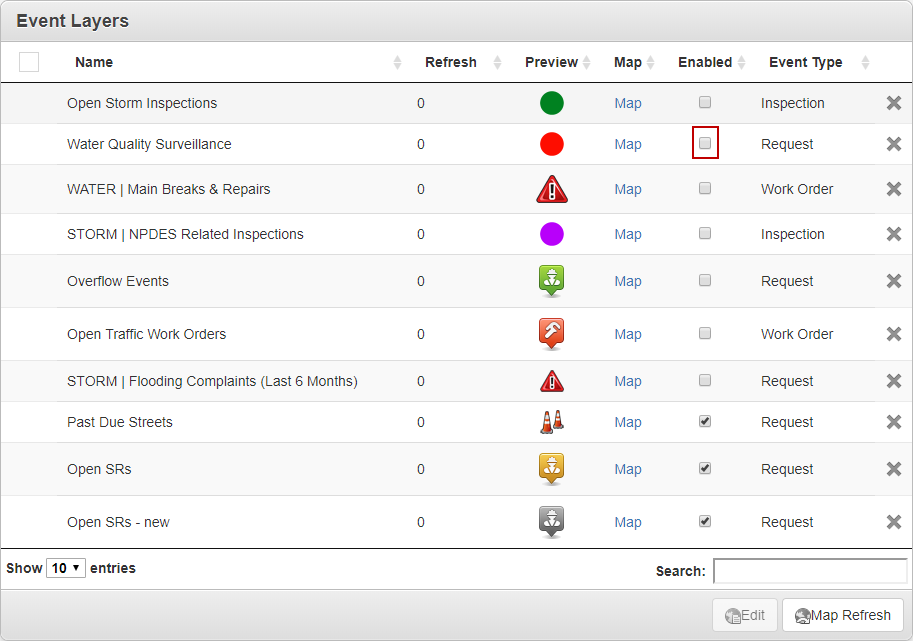Click the traffic cones icon for Past Due Streets
This screenshot has width=913, height=641.
(x=552, y=422)
